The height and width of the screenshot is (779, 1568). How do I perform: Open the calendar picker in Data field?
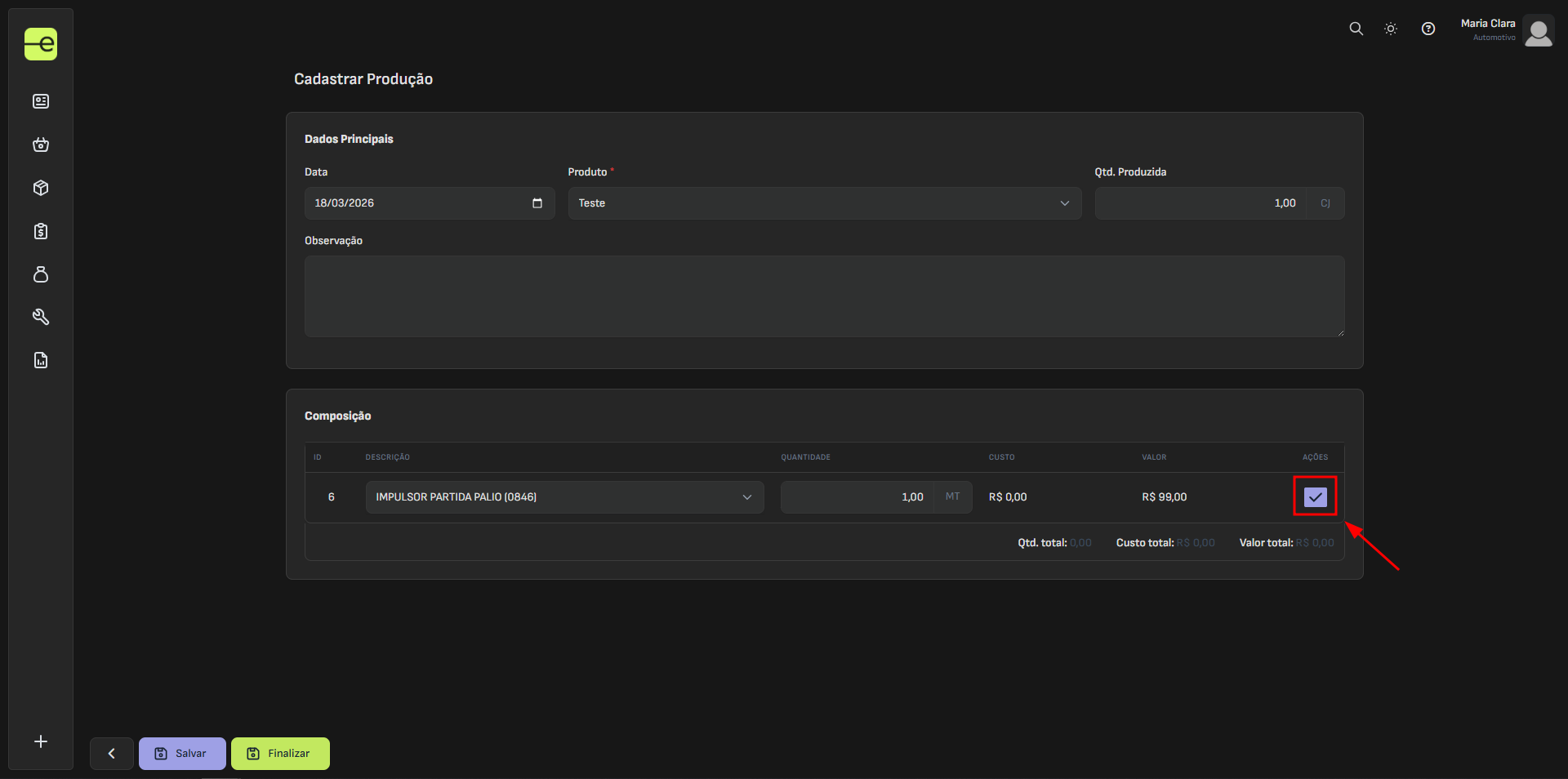coord(537,203)
